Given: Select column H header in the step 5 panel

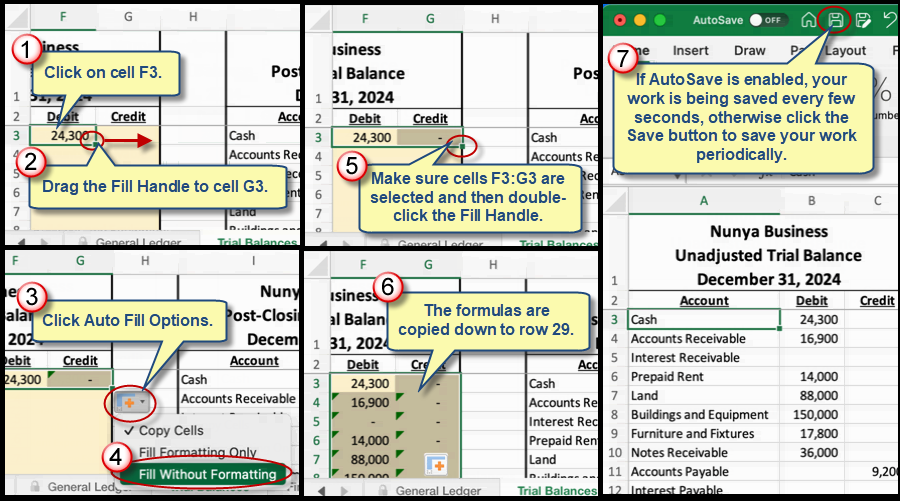Looking at the screenshot, I should (x=495, y=19).
